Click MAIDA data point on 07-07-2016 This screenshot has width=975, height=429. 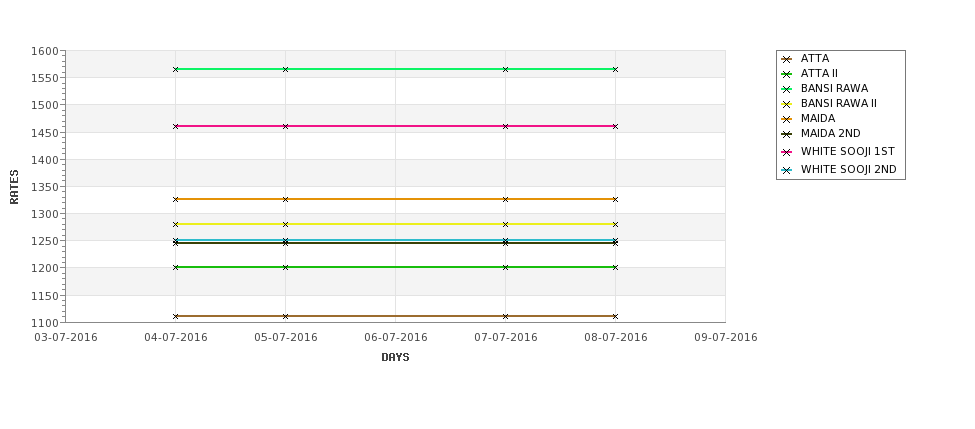(x=506, y=199)
